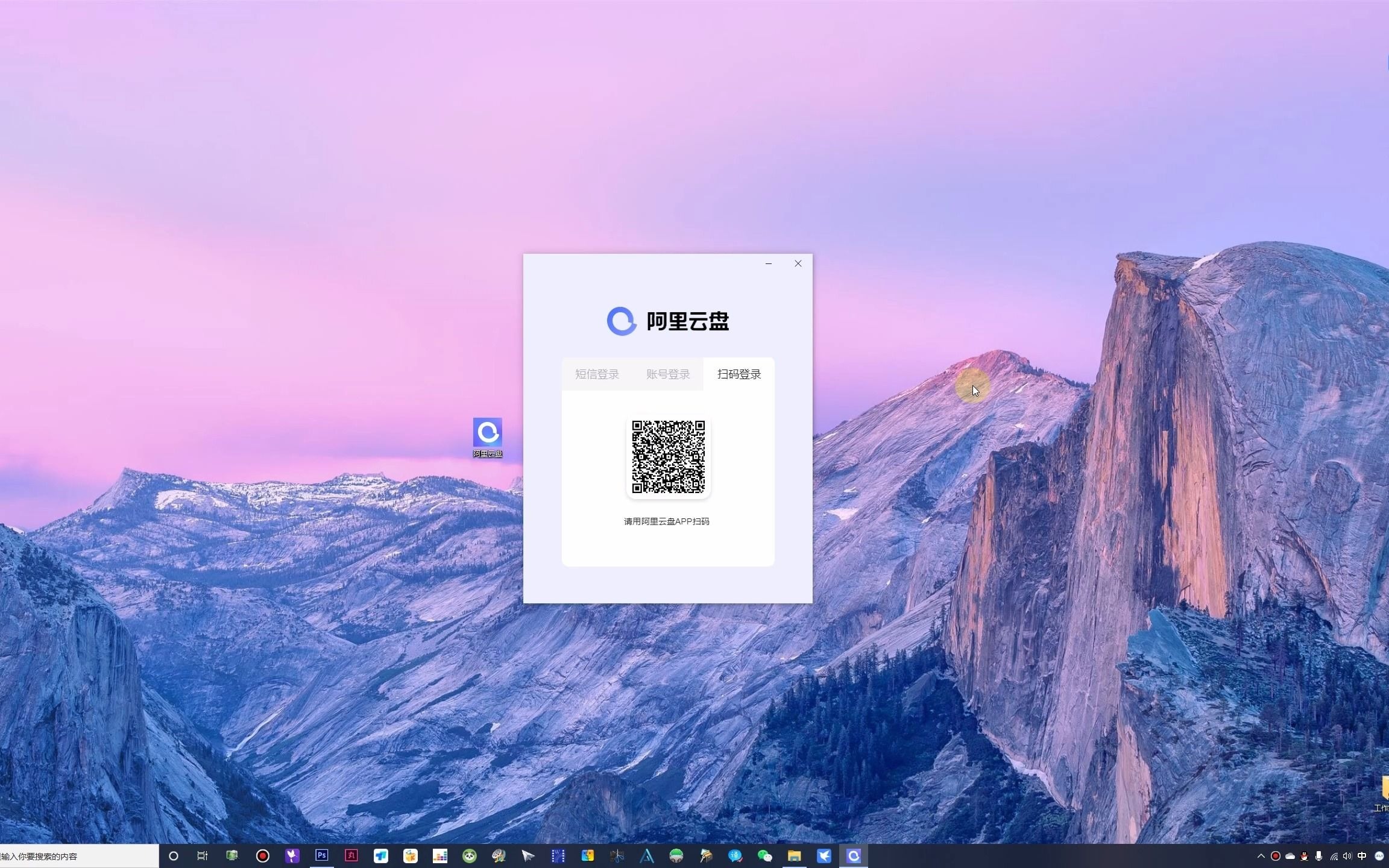The image size is (1389, 868).
Task: Open Task View on the taskbar
Action: [203, 856]
